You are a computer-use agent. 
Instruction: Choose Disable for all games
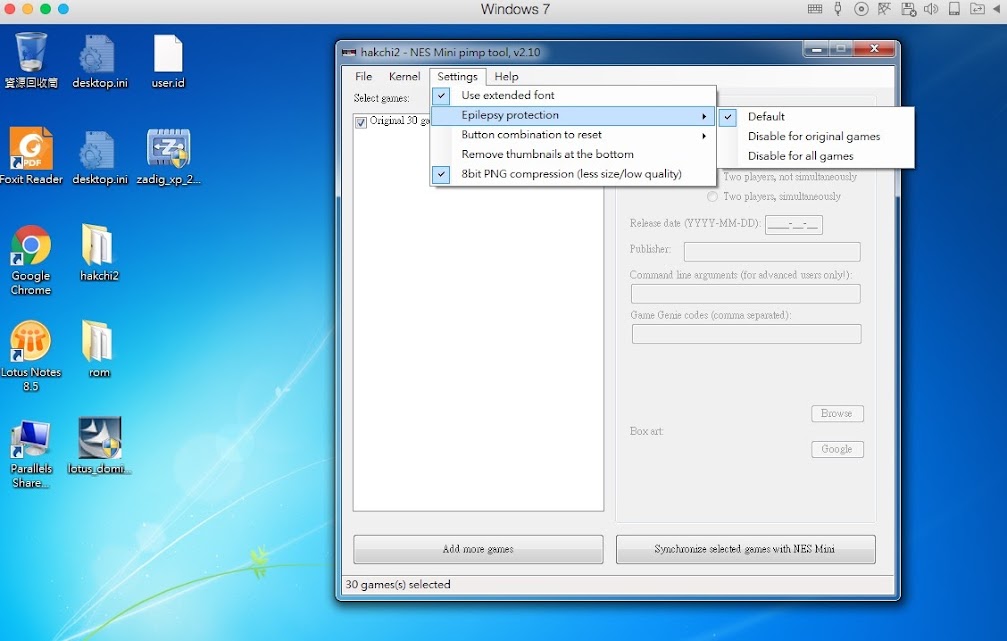[816, 156]
